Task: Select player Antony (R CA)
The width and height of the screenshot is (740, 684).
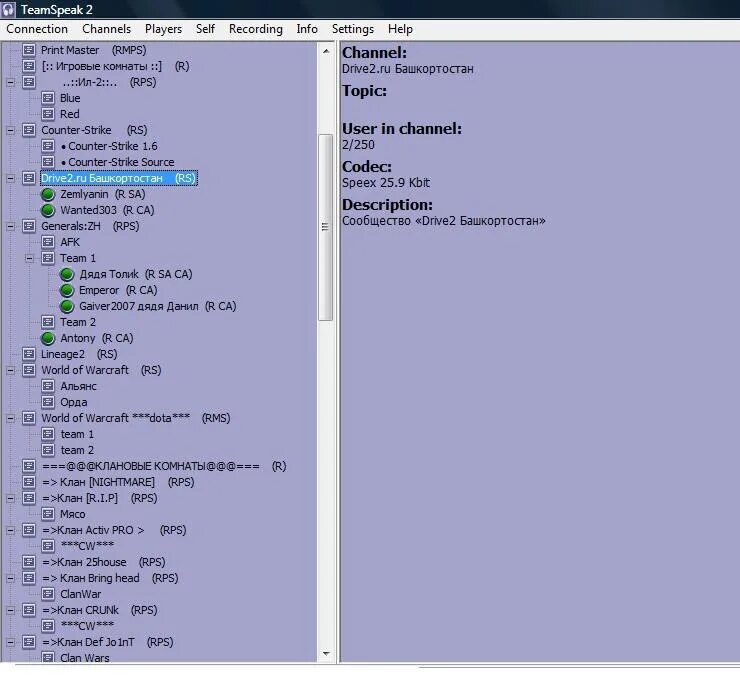Action: pos(97,338)
